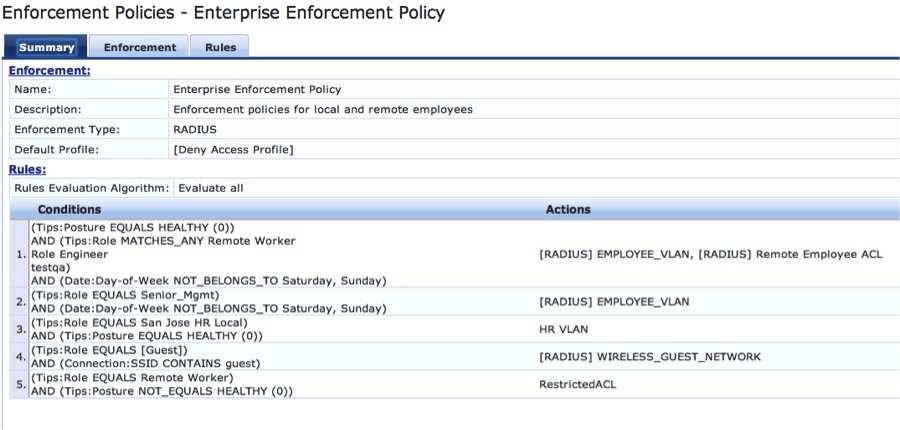Click the Conditions column header
This screenshot has width=900, height=430.
(69, 210)
